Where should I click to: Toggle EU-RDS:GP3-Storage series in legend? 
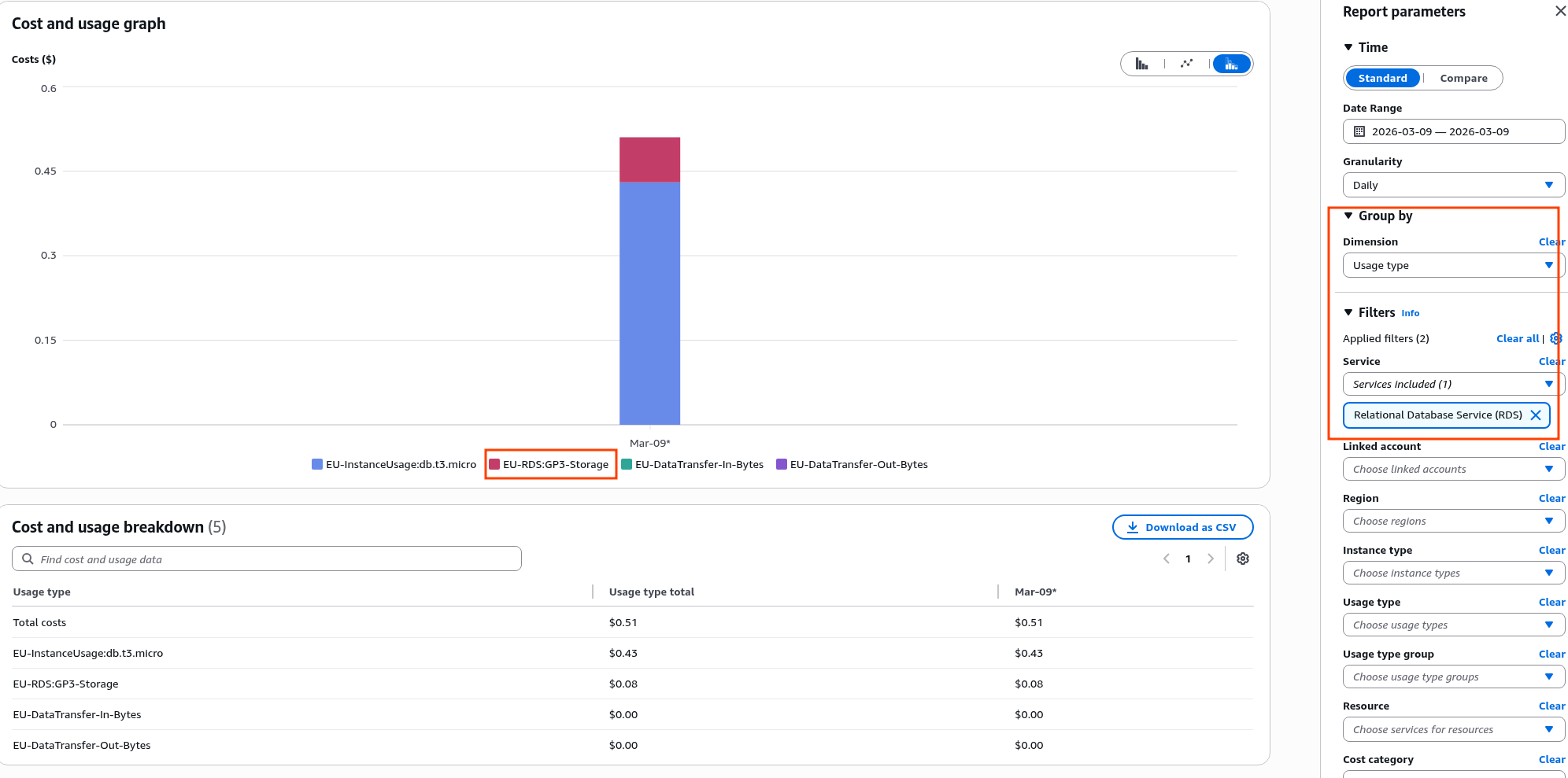[x=550, y=464]
